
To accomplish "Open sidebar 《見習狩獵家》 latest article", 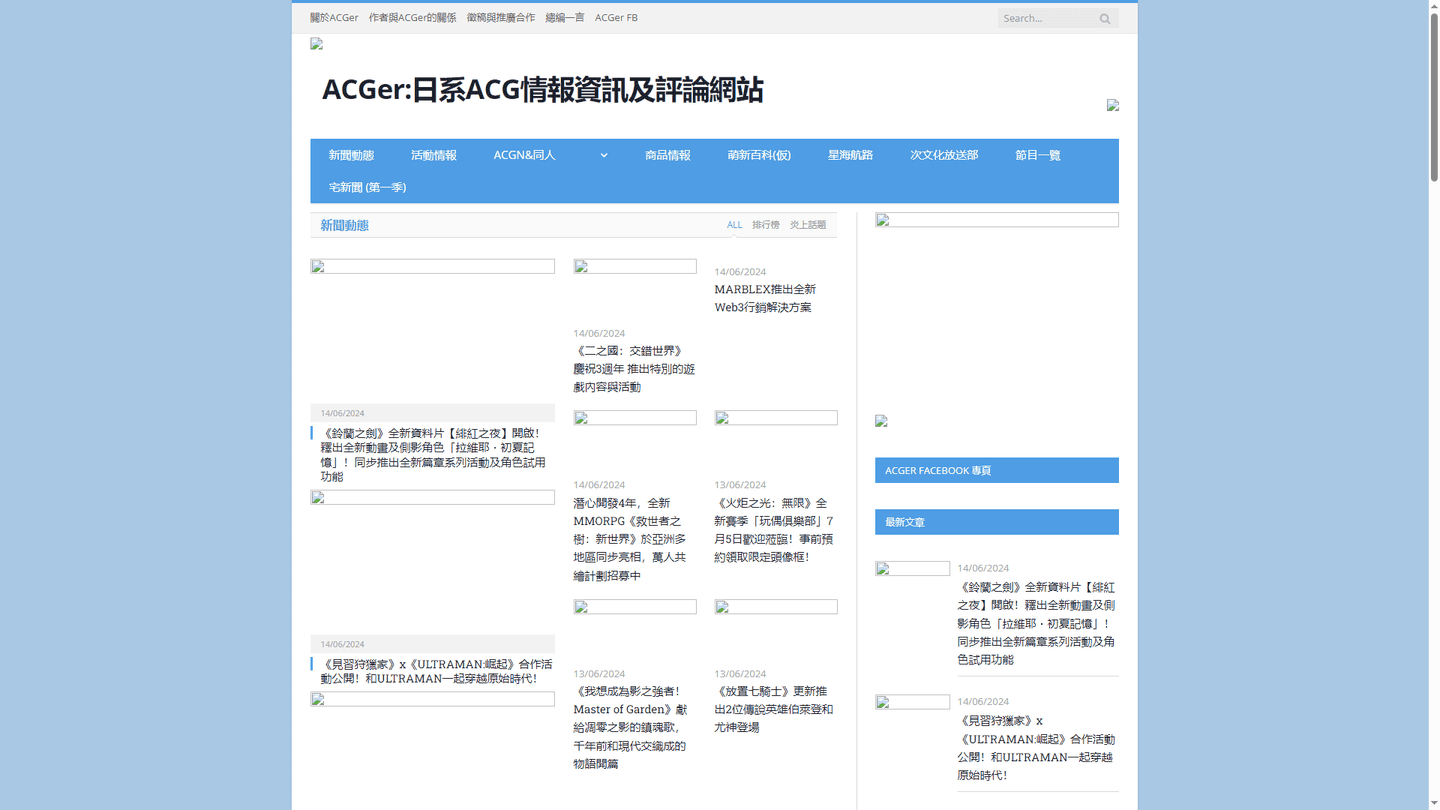I will tap(1036, 748).
